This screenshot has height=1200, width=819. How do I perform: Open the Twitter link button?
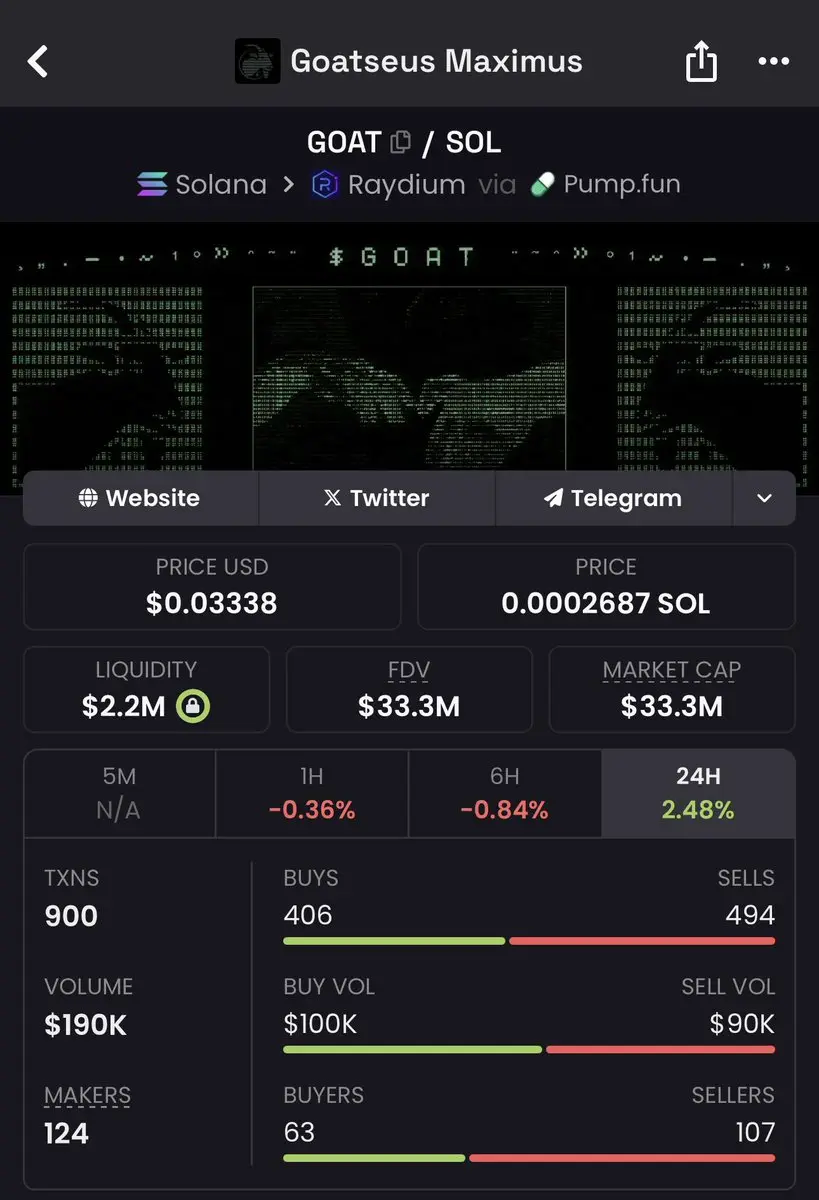[x=377, y=498]
